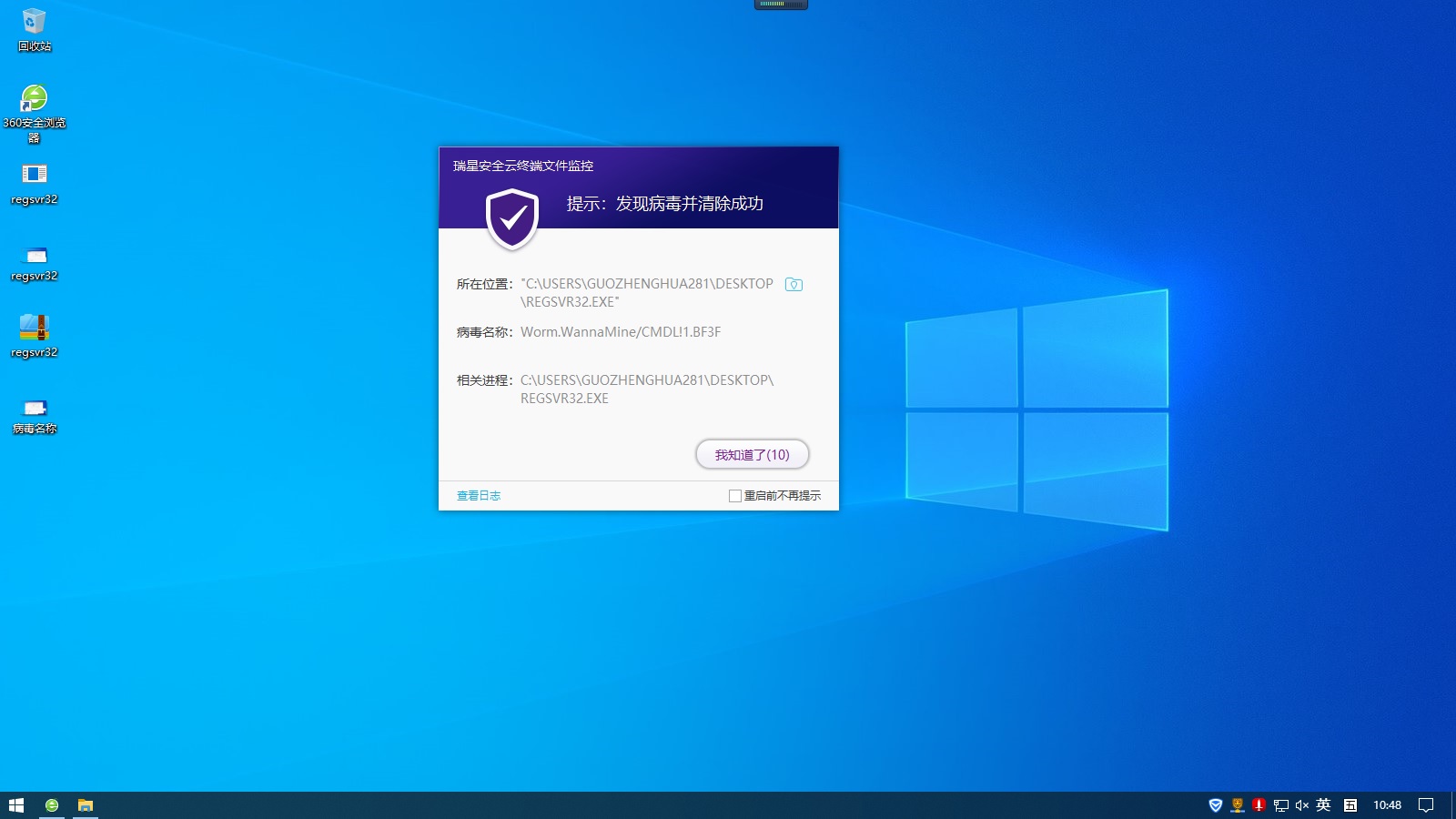Open the infected file's folder location icon

(x=794, y=285)
